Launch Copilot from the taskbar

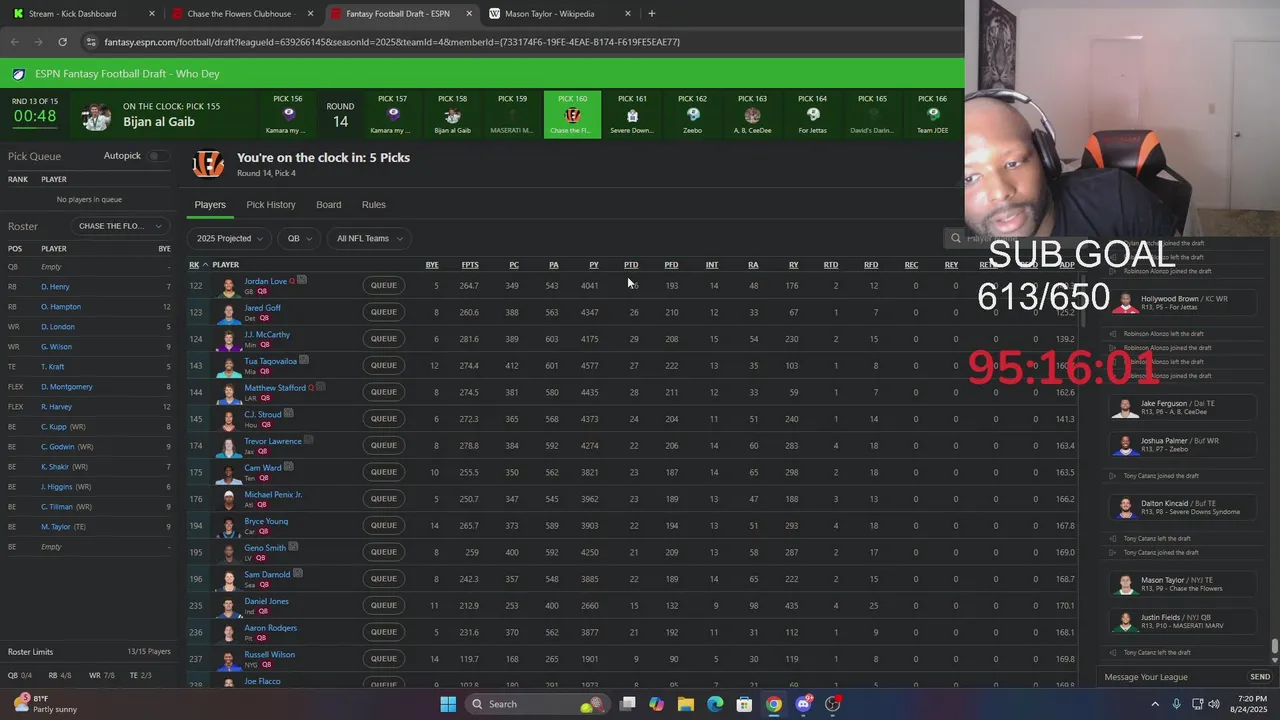pos(656,704)
